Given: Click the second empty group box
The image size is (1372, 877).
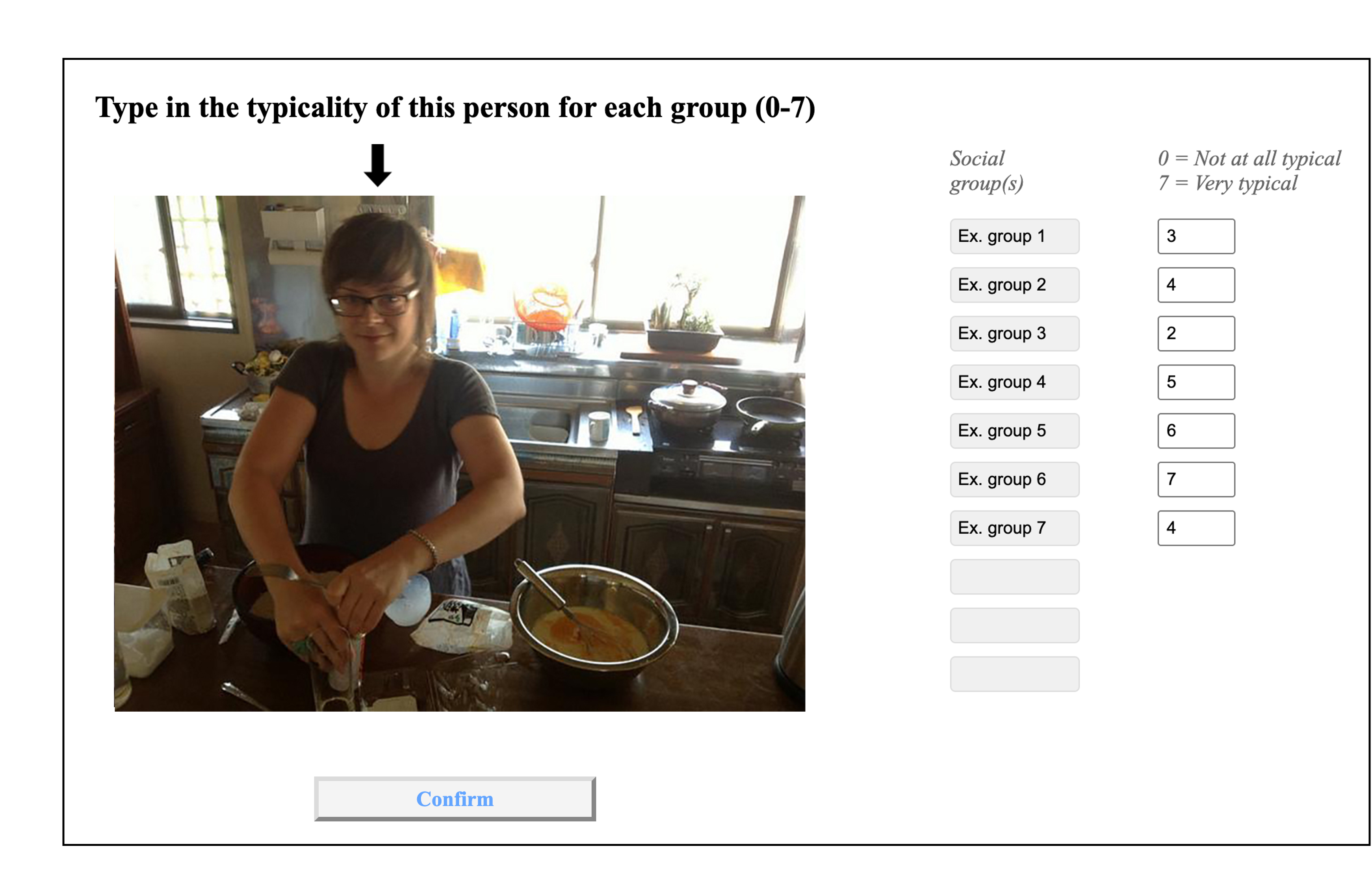Looking at the screenshot, I should coord(1014,626).
